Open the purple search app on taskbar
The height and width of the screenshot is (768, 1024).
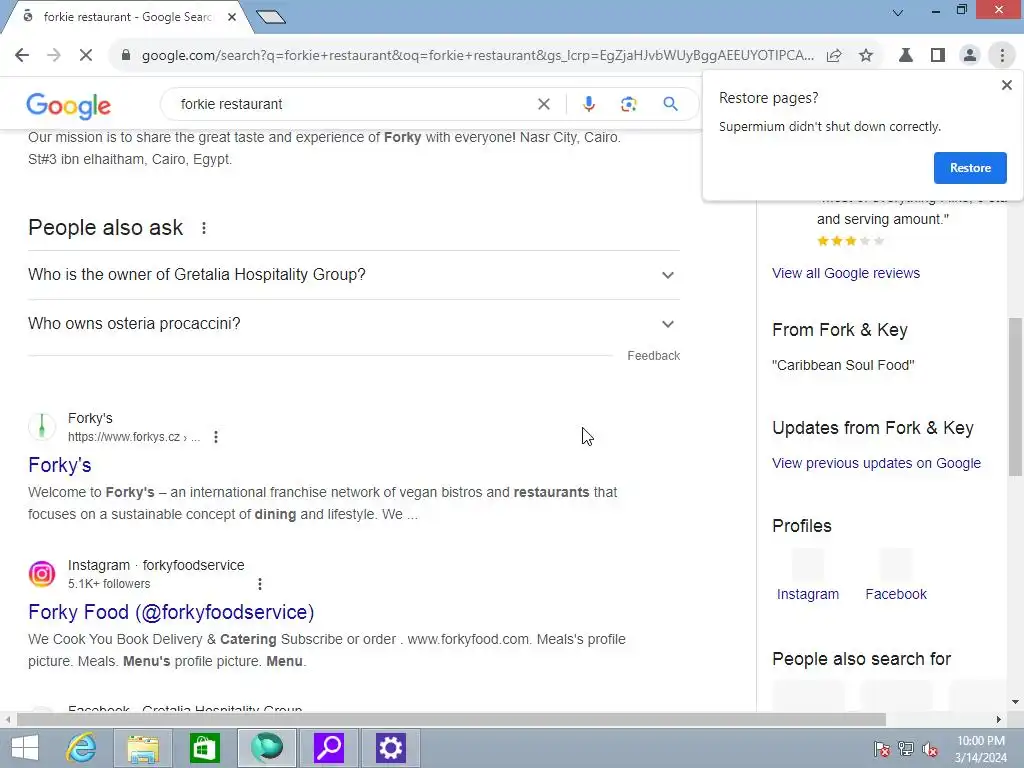pos(328,748)
